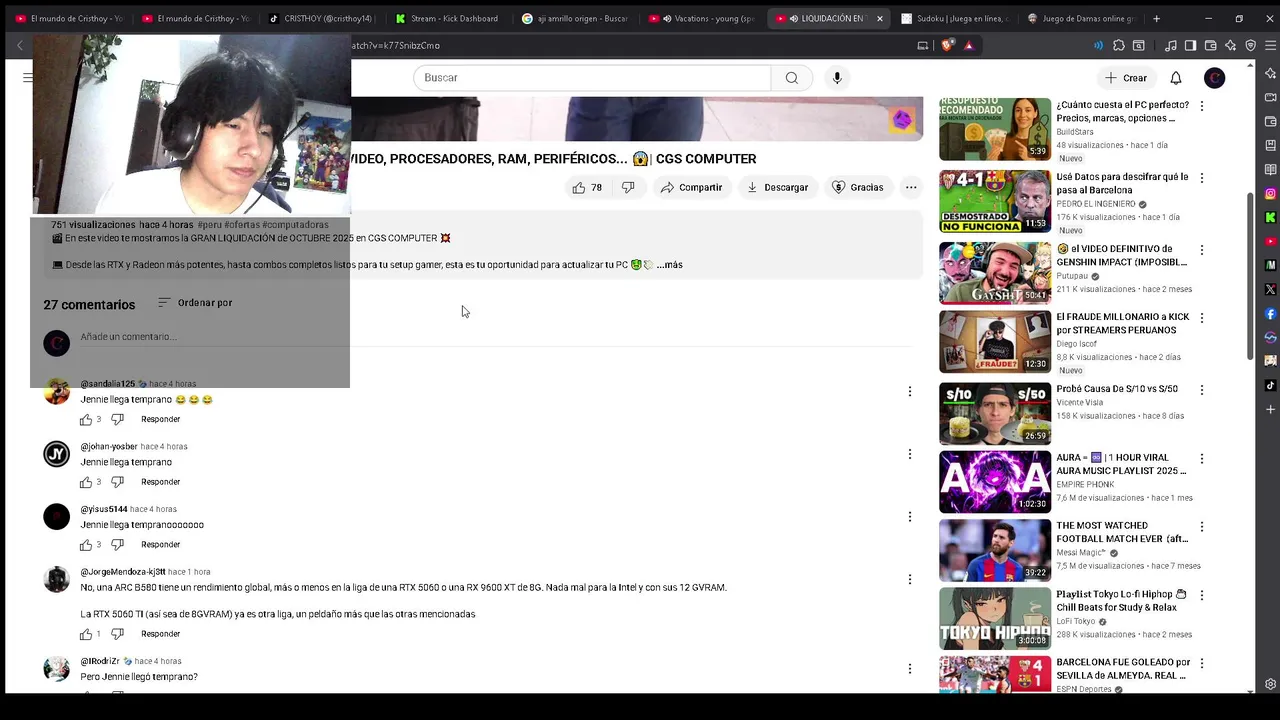Image resolution: width=1280 pixels, height=720 pixels.
Task: Open TikTok from the browser sidebar
Action: pos(1270,386)
